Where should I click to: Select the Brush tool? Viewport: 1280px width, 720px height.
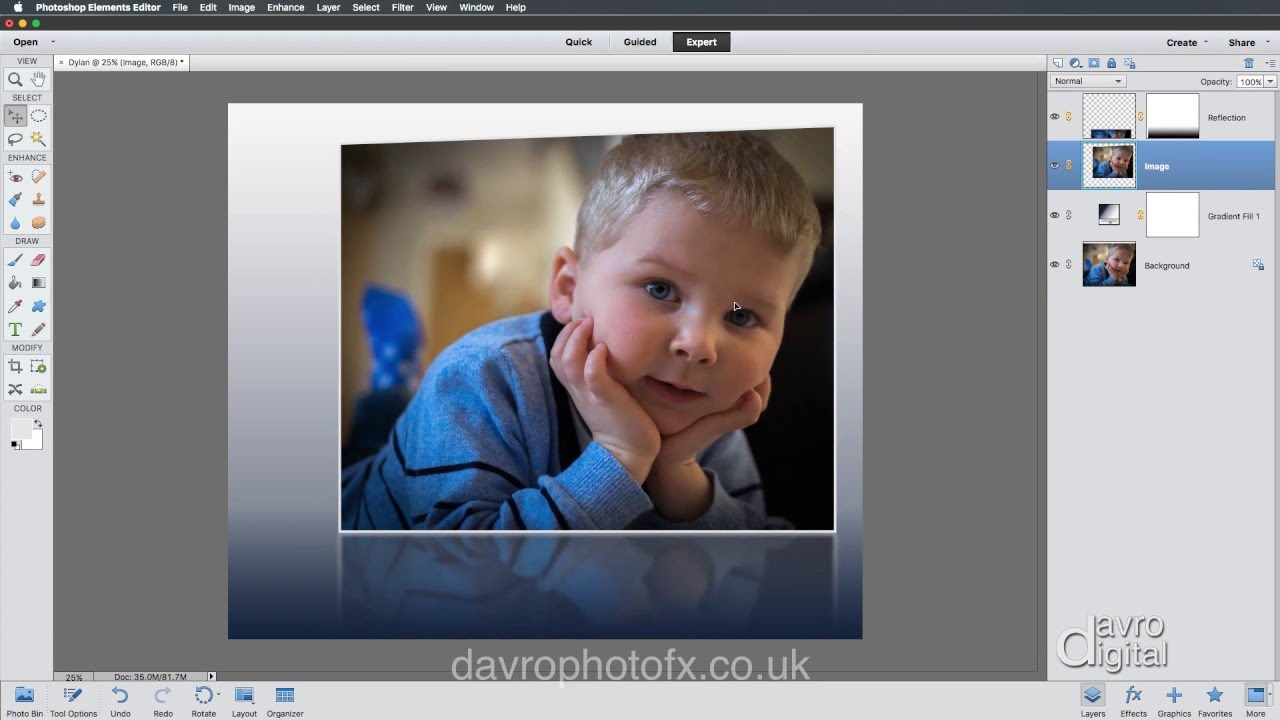15,259
